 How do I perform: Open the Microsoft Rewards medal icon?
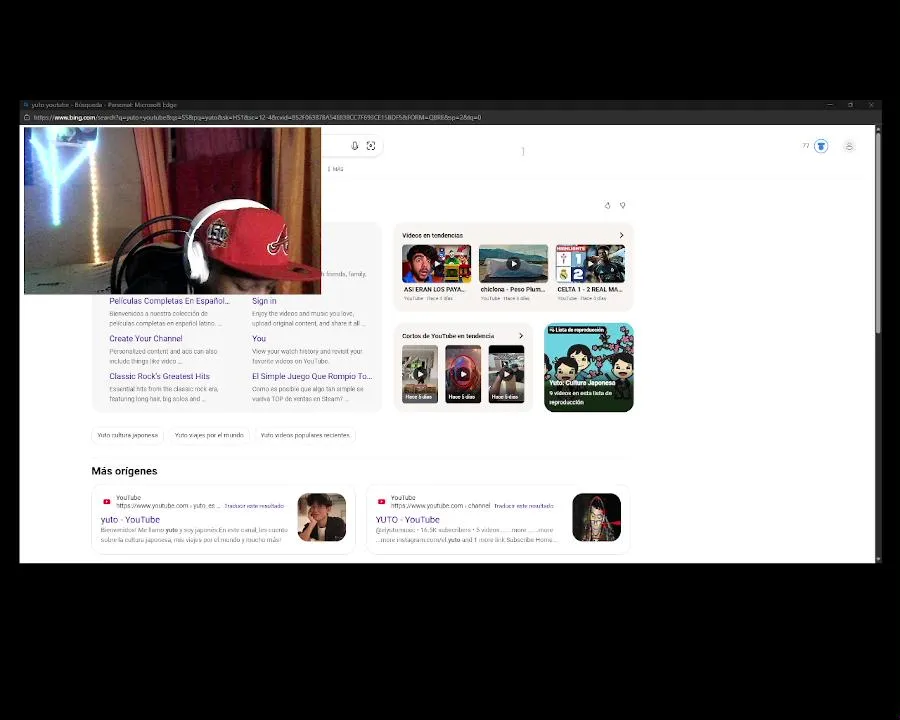click(821, 146)
